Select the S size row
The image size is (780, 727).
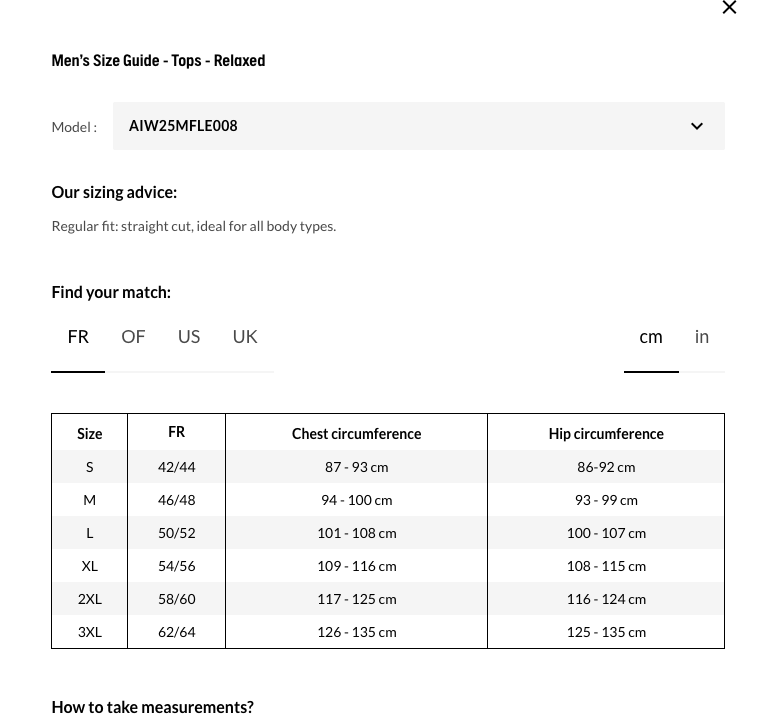pos(89,467)
